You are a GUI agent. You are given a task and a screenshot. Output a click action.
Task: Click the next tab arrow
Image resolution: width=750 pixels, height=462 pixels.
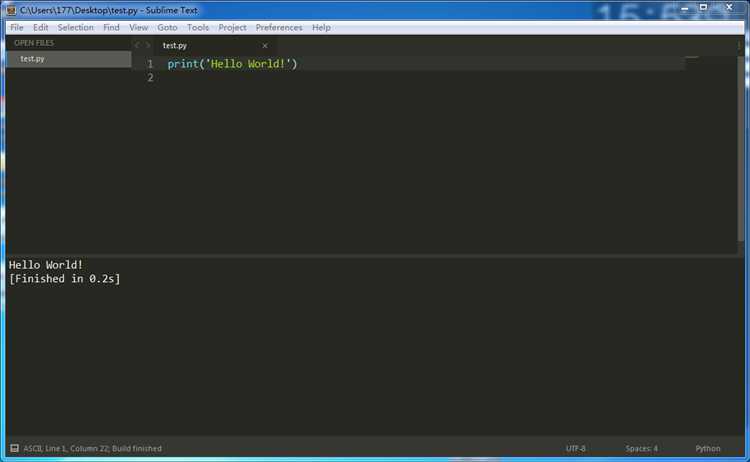coord(149,46)
